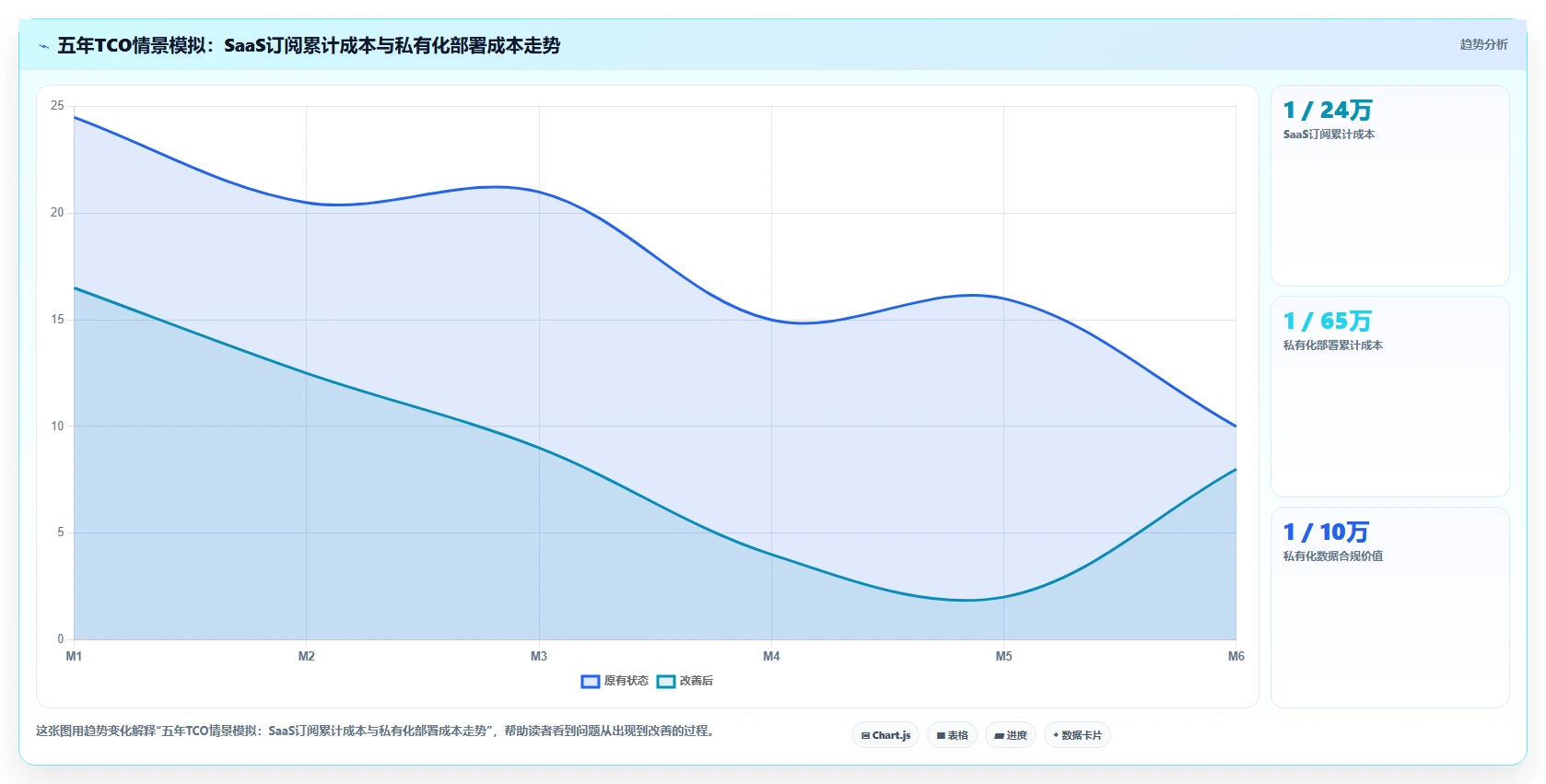Click the 私有化部署累计成本 card label
This screenshot has width=1546, height=784.
1332,345
